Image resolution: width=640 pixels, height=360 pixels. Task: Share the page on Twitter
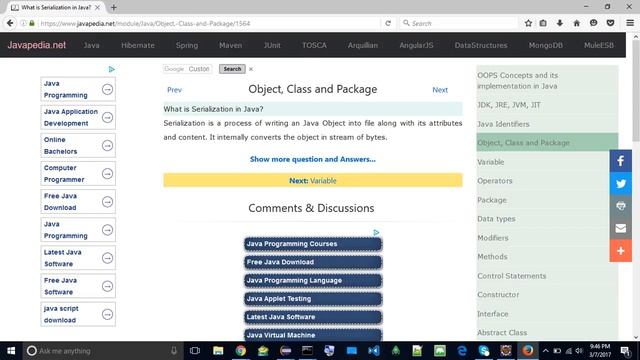(620, 183)
